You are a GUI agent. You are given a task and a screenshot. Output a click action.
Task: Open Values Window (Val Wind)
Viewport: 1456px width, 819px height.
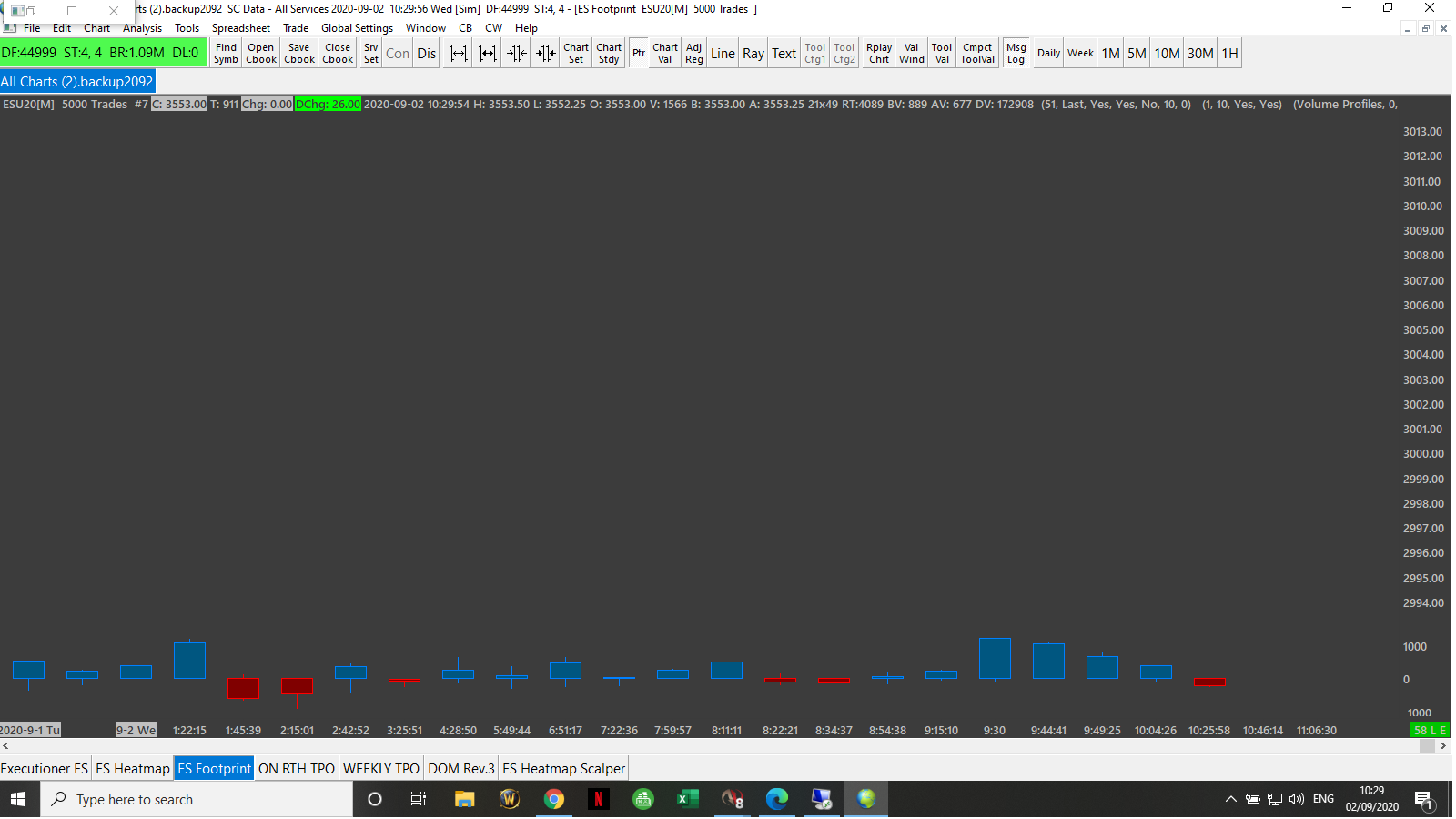pos(912,54)
